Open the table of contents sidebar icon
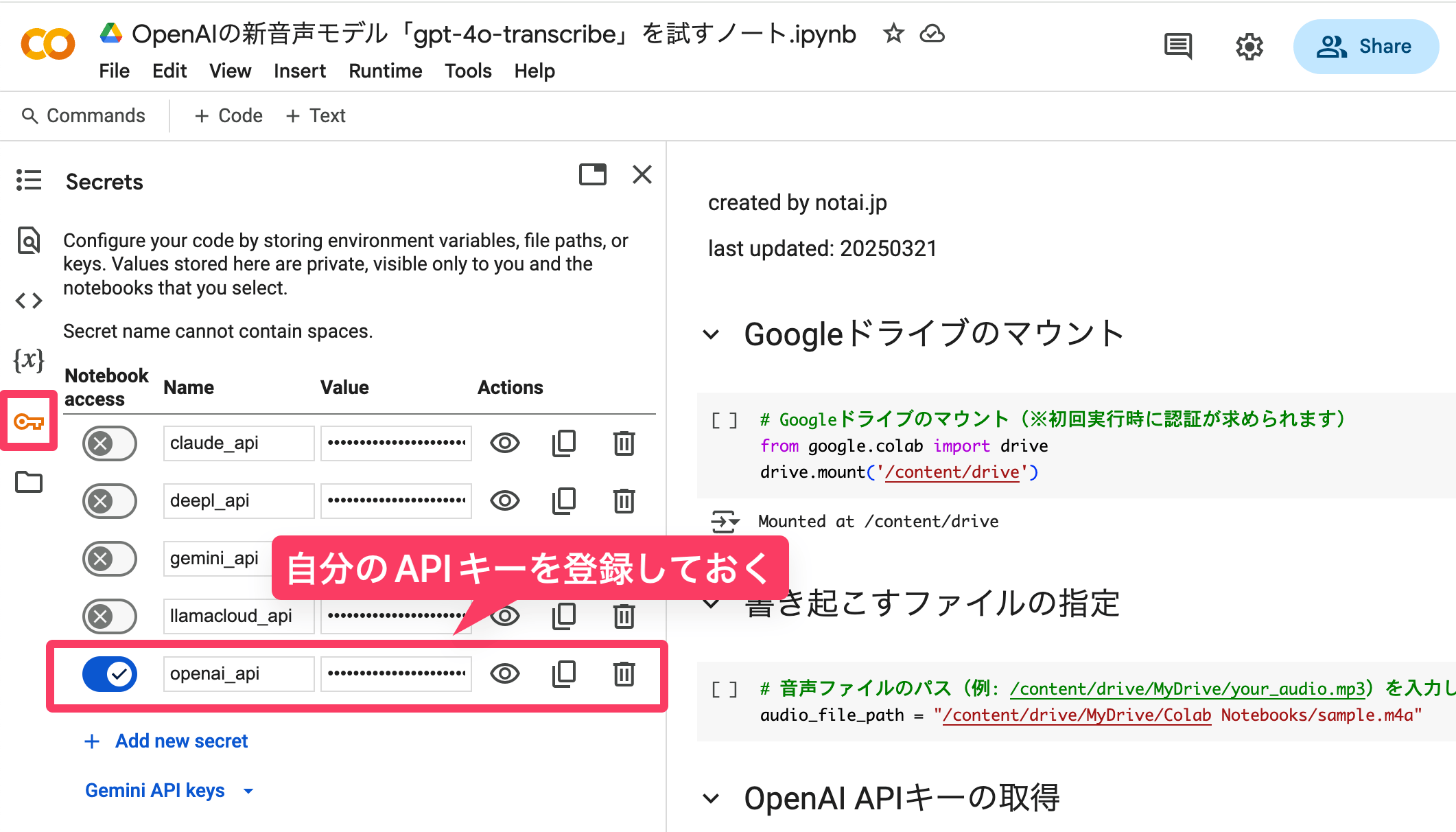 click(29, 181)
